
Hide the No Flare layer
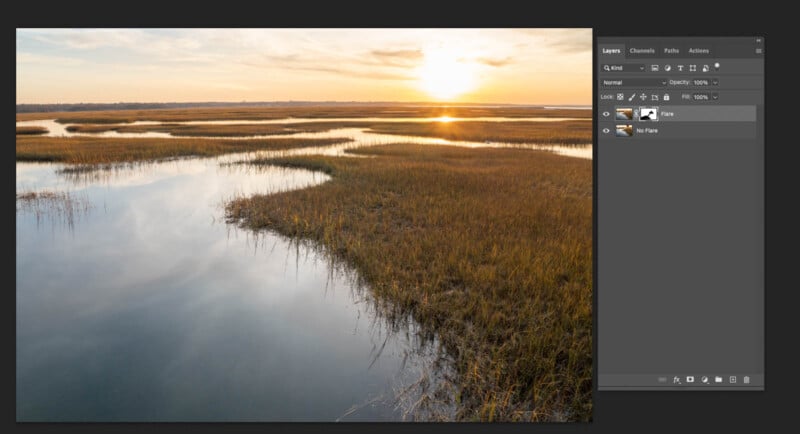coord(606,130)
